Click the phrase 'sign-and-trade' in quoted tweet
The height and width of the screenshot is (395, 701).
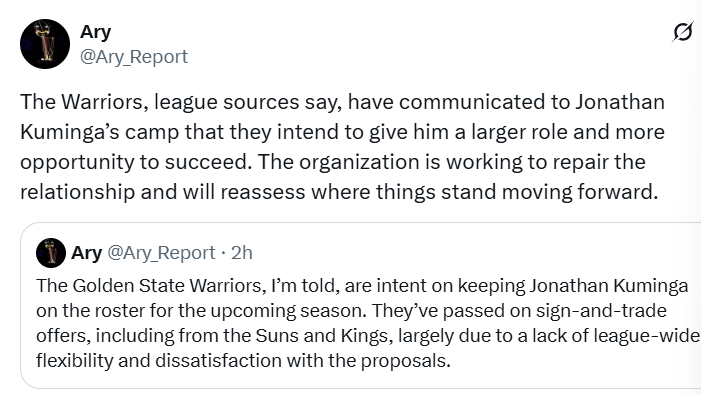pyautogui.click(x=601, y=310)
